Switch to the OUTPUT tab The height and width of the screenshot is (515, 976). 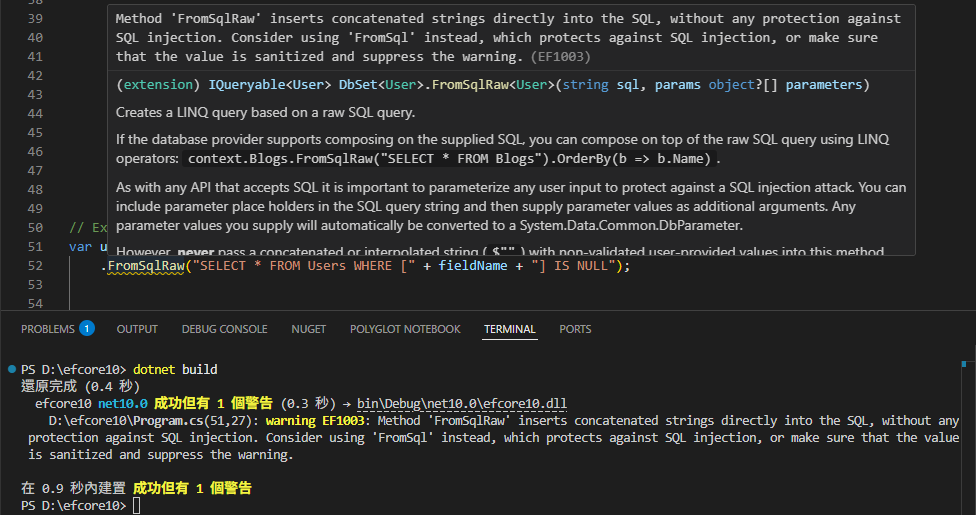137,329
